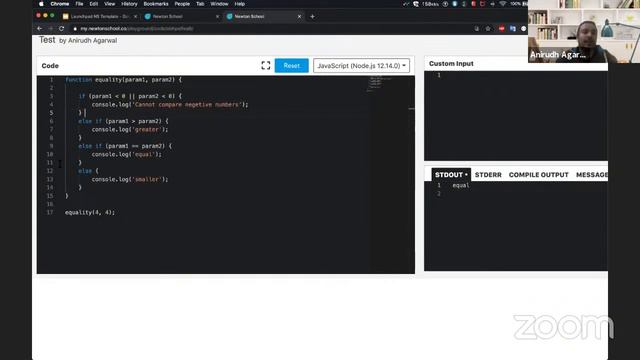Viewport: 640px width, 360px height.
Task: Open the Tab menu in menu bar
Action: pyautogui.click(x=200, y=4)
